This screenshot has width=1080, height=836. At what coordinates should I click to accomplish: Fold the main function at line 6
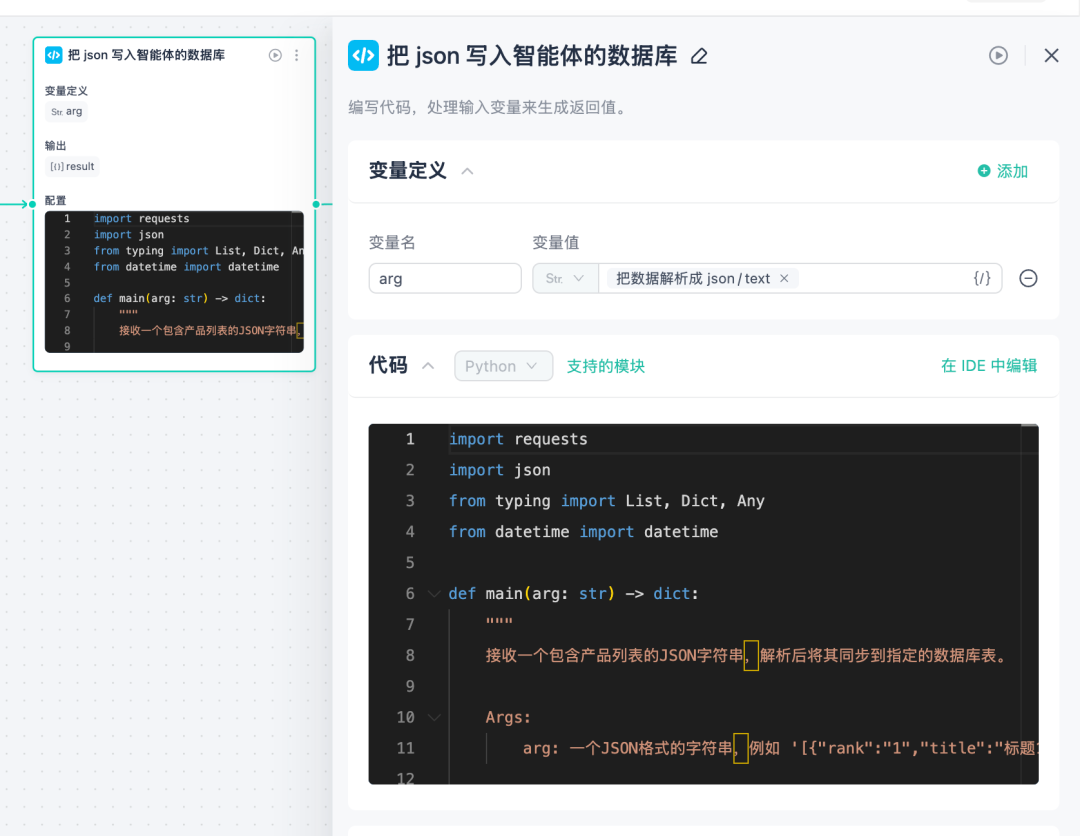433,594
